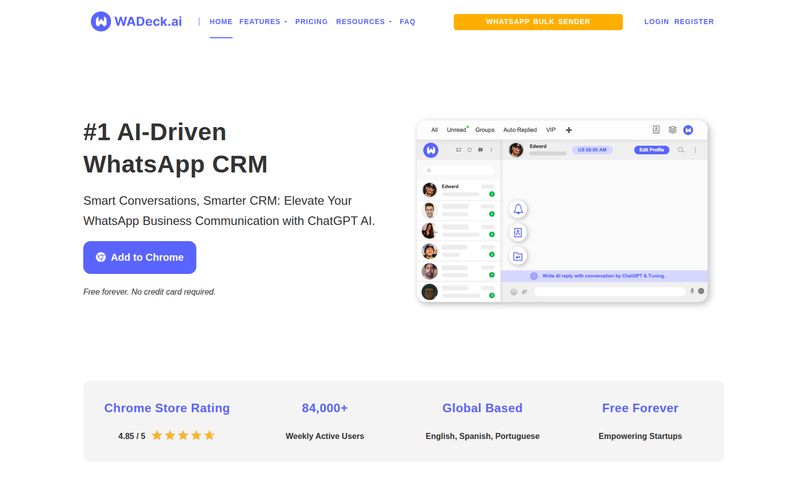This screenshot has width=800, height=496.
Task: Click the Empowering Startups text
Action: [x=640, y=436]
